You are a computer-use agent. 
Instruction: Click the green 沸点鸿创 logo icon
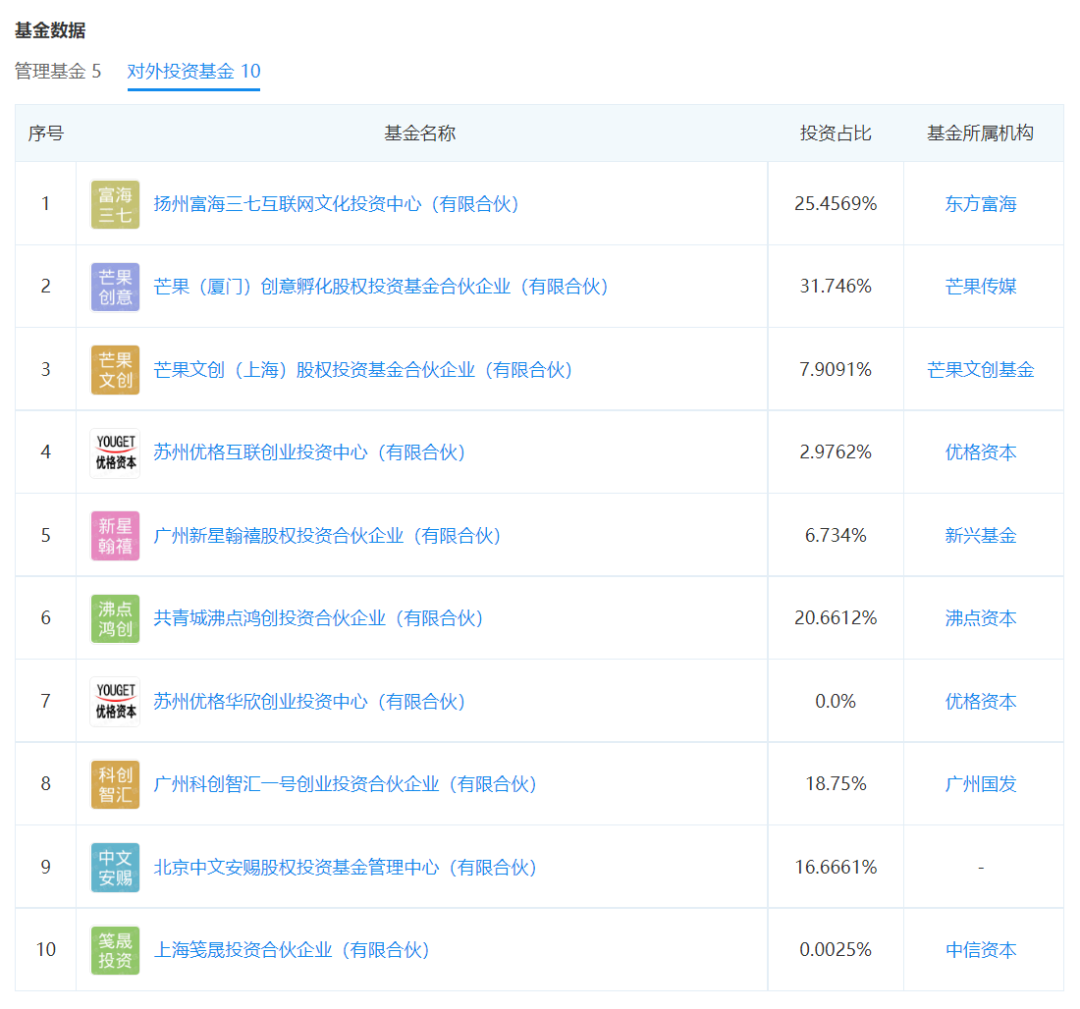115,618
